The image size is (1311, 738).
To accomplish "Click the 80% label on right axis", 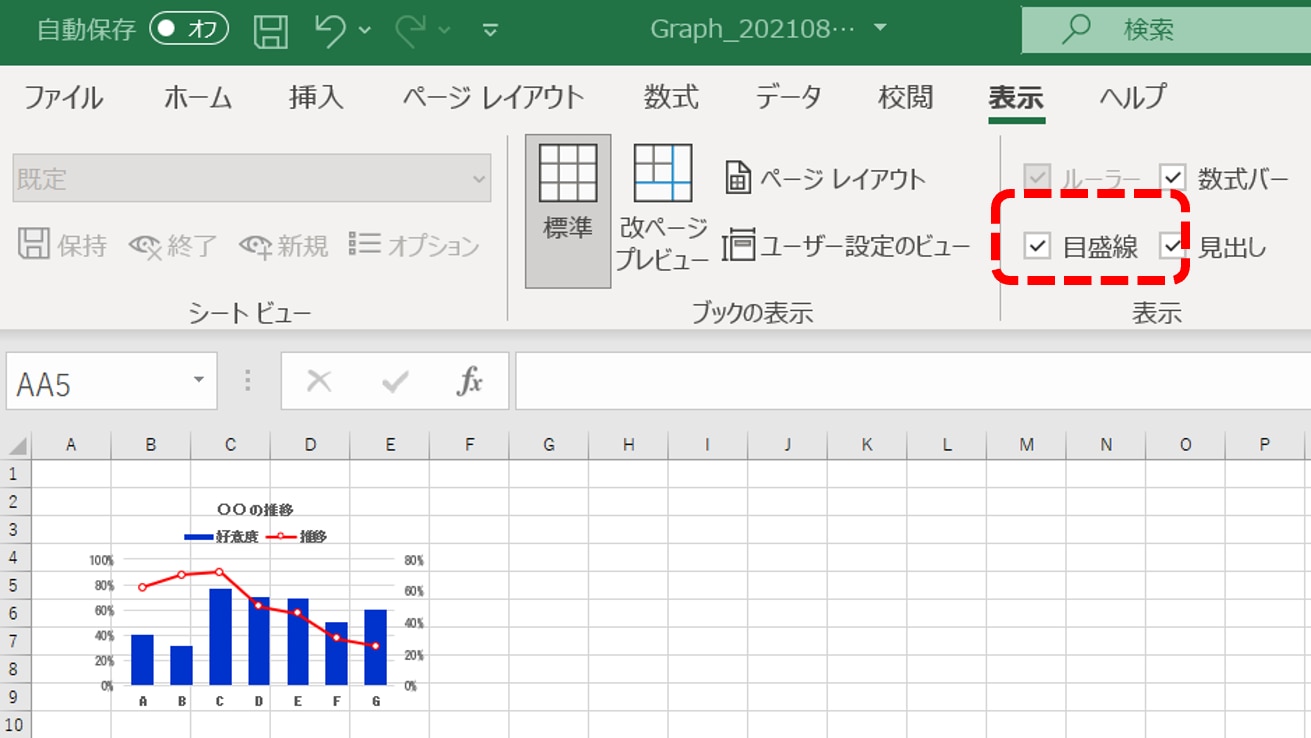I will [x=415, y=561].
